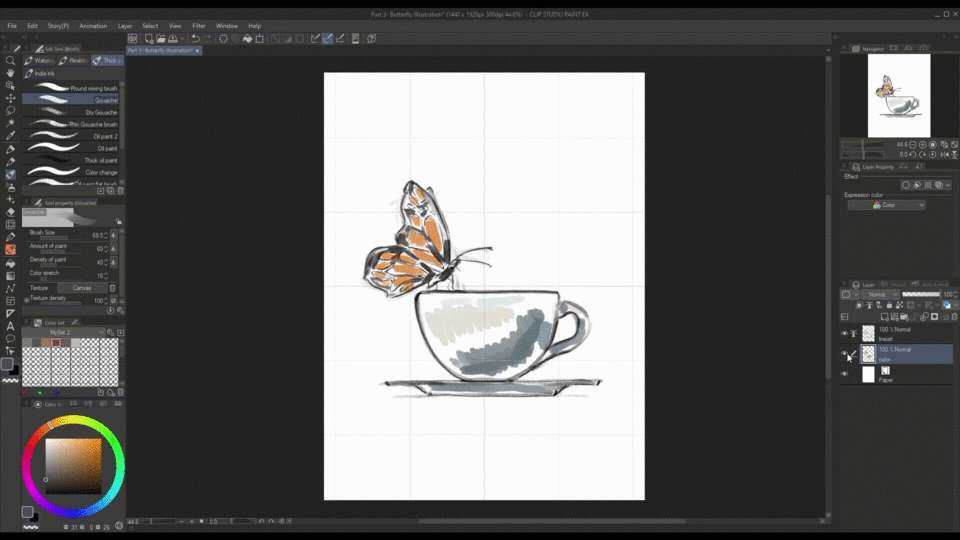Image resolution: width=960 pixels, height=540 pixels.
Task: Select the Thick oil paint brush
Action: tap(70, 160)
